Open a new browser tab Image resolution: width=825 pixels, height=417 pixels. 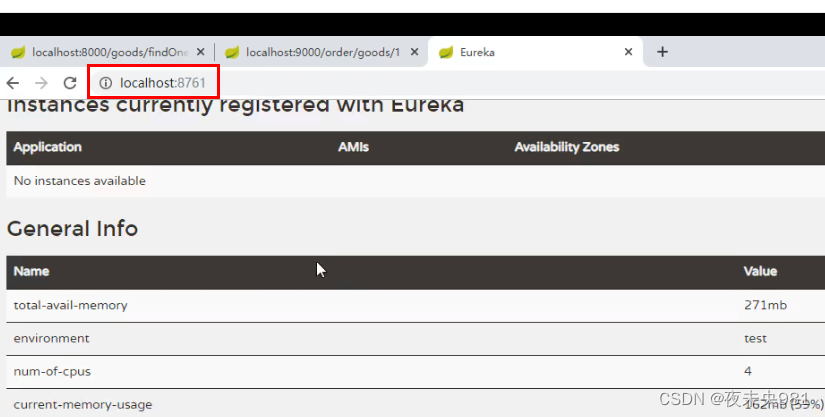pos(662,52)
